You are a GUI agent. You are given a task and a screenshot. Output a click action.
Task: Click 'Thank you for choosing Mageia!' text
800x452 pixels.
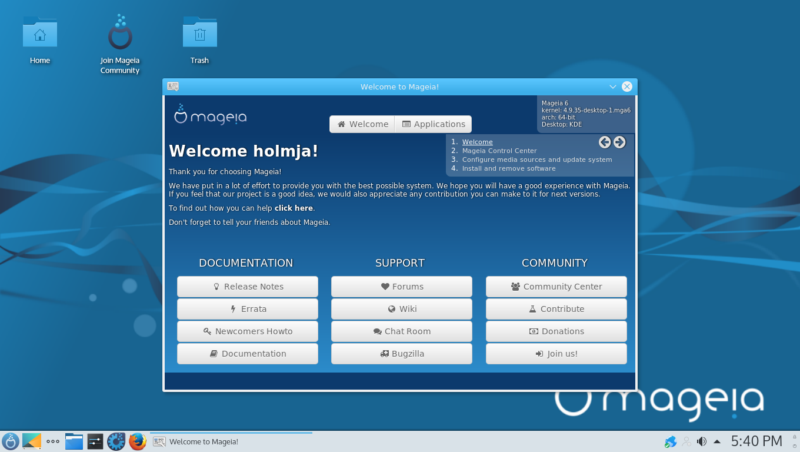click(x=225, y=171)
